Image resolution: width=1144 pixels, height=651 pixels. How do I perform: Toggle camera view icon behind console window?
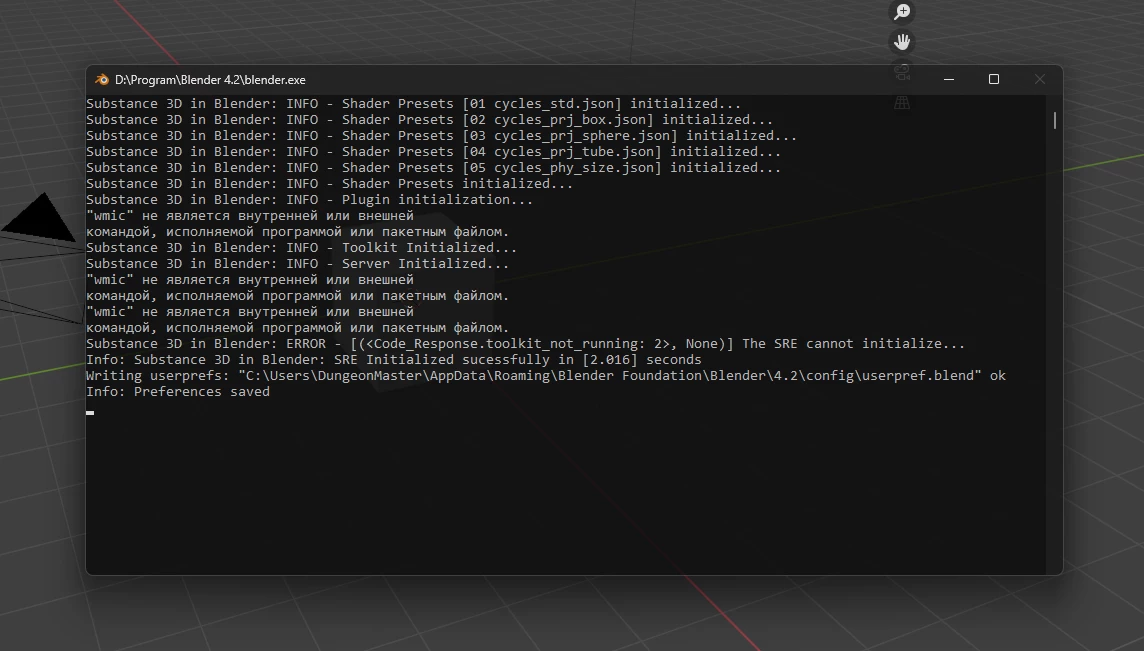[903, 72]
